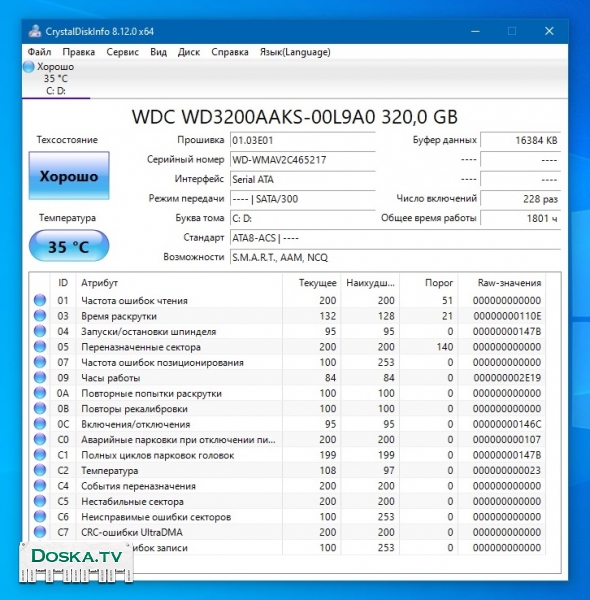
Task: Click the blue status orb next to Хорошо in disk tab
Action: [29, 67]
